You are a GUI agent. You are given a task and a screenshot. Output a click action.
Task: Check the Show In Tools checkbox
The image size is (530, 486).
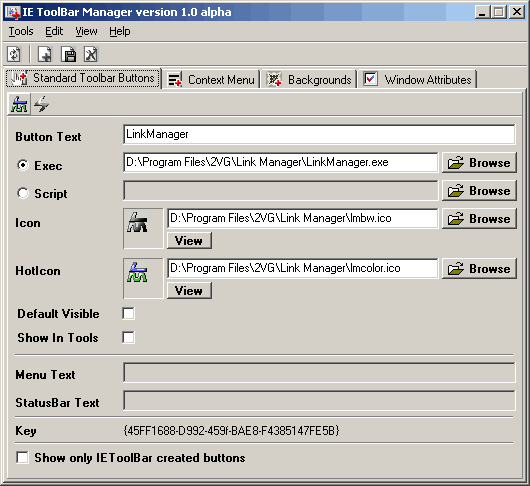pos(128,337)
